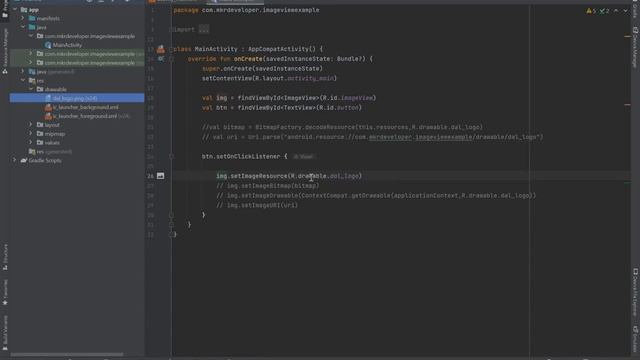640x360 pixels.
Task: Expand the manifests folder
Action: (x=23, y=18)
